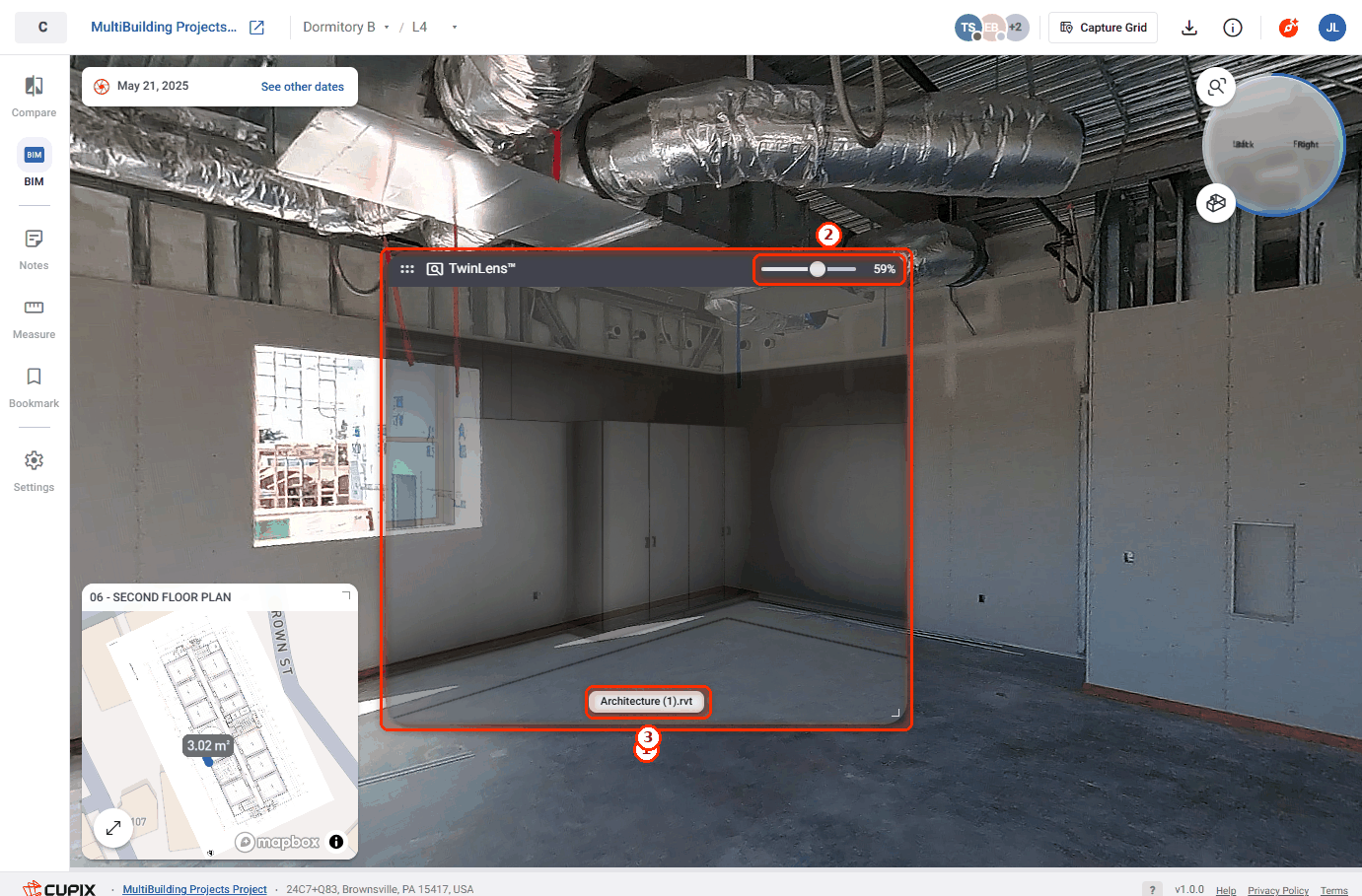This screenshot has height=896, width=1362.
Task: Click the May 21, 2025 capture date
Action: [153, 86]
